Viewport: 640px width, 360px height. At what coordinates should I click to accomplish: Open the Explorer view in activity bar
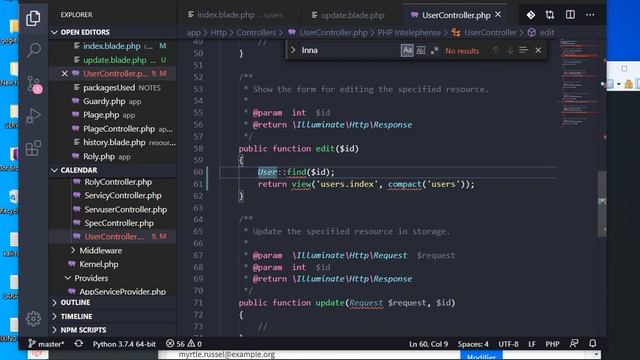coord(33,18)
